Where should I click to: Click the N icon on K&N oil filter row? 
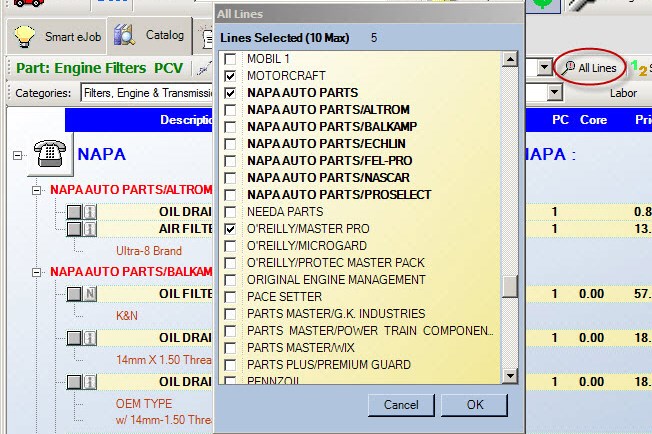(x=90, y=293)
